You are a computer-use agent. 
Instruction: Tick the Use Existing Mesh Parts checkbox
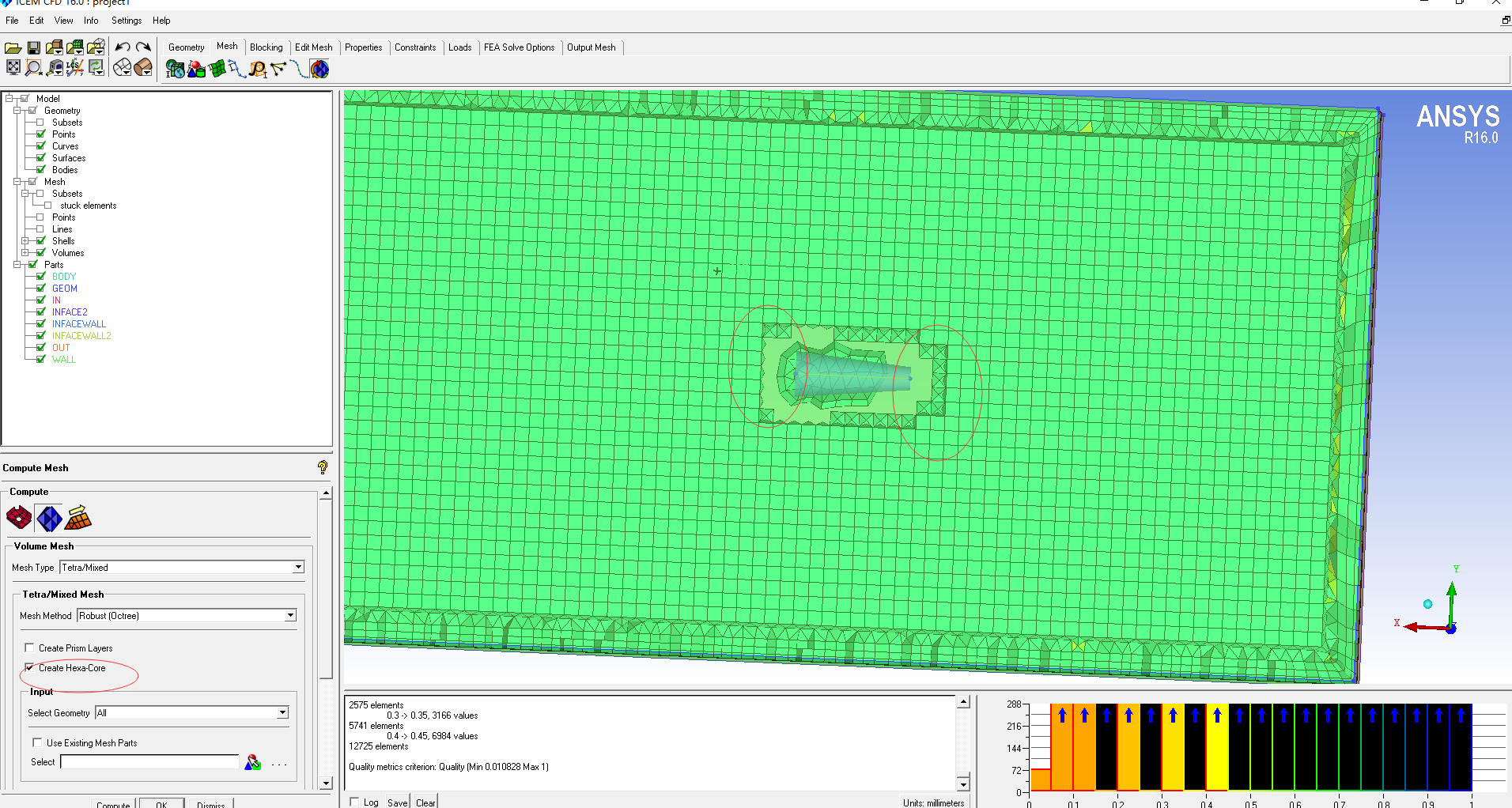point(37,742)
